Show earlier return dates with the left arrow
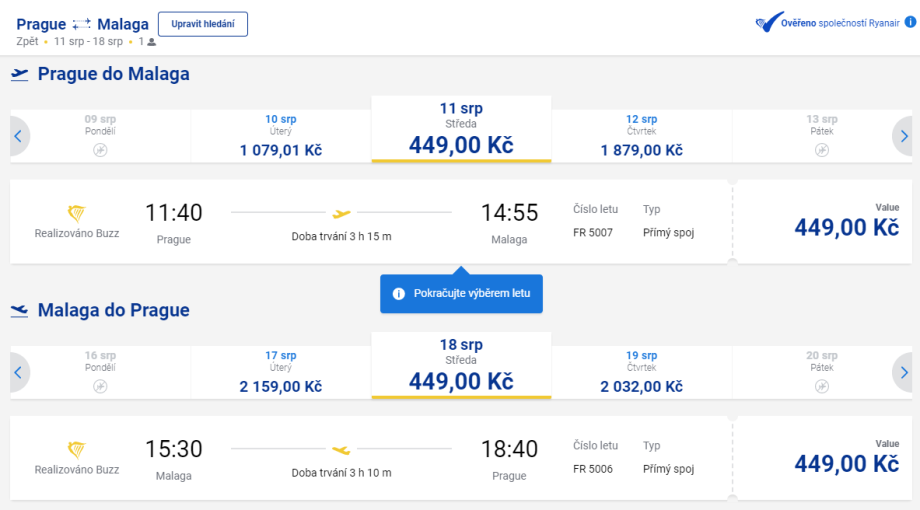The width and height of the screenshot is (920, 510). [x=18, y=372]
